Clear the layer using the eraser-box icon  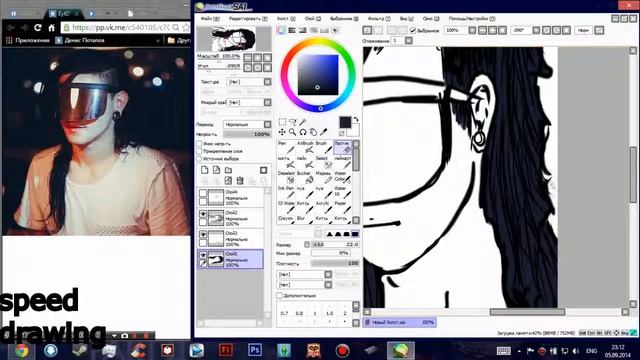click(x=228, y=180)
